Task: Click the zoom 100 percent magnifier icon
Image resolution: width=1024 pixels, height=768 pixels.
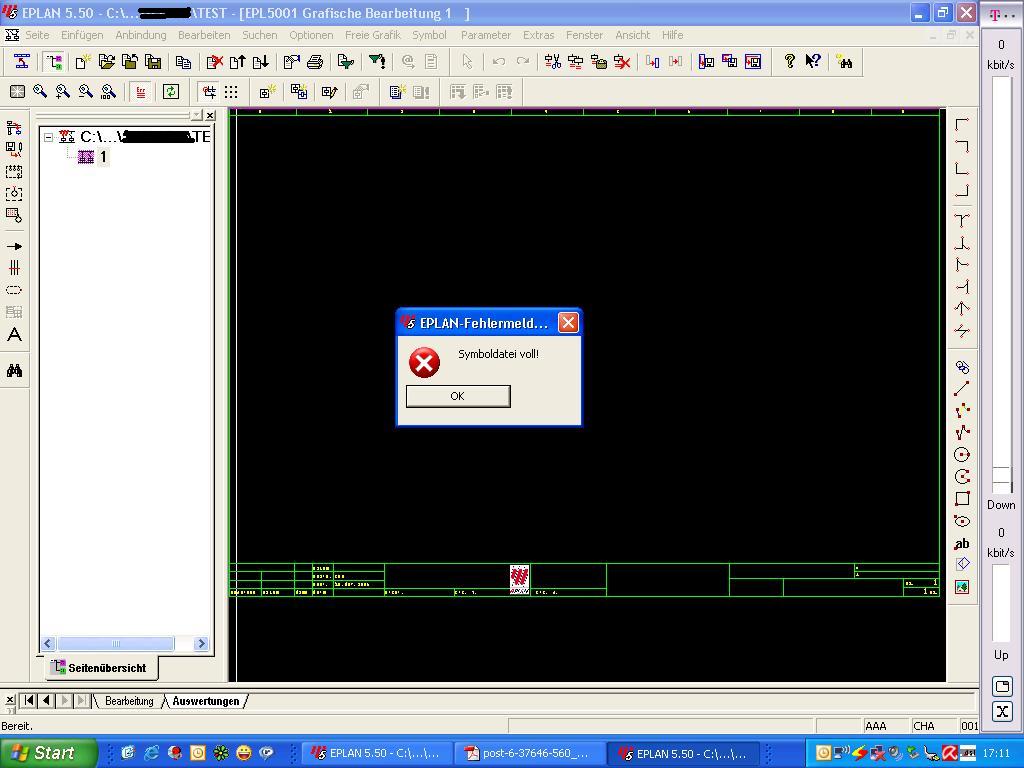Action: click(108, 92)
